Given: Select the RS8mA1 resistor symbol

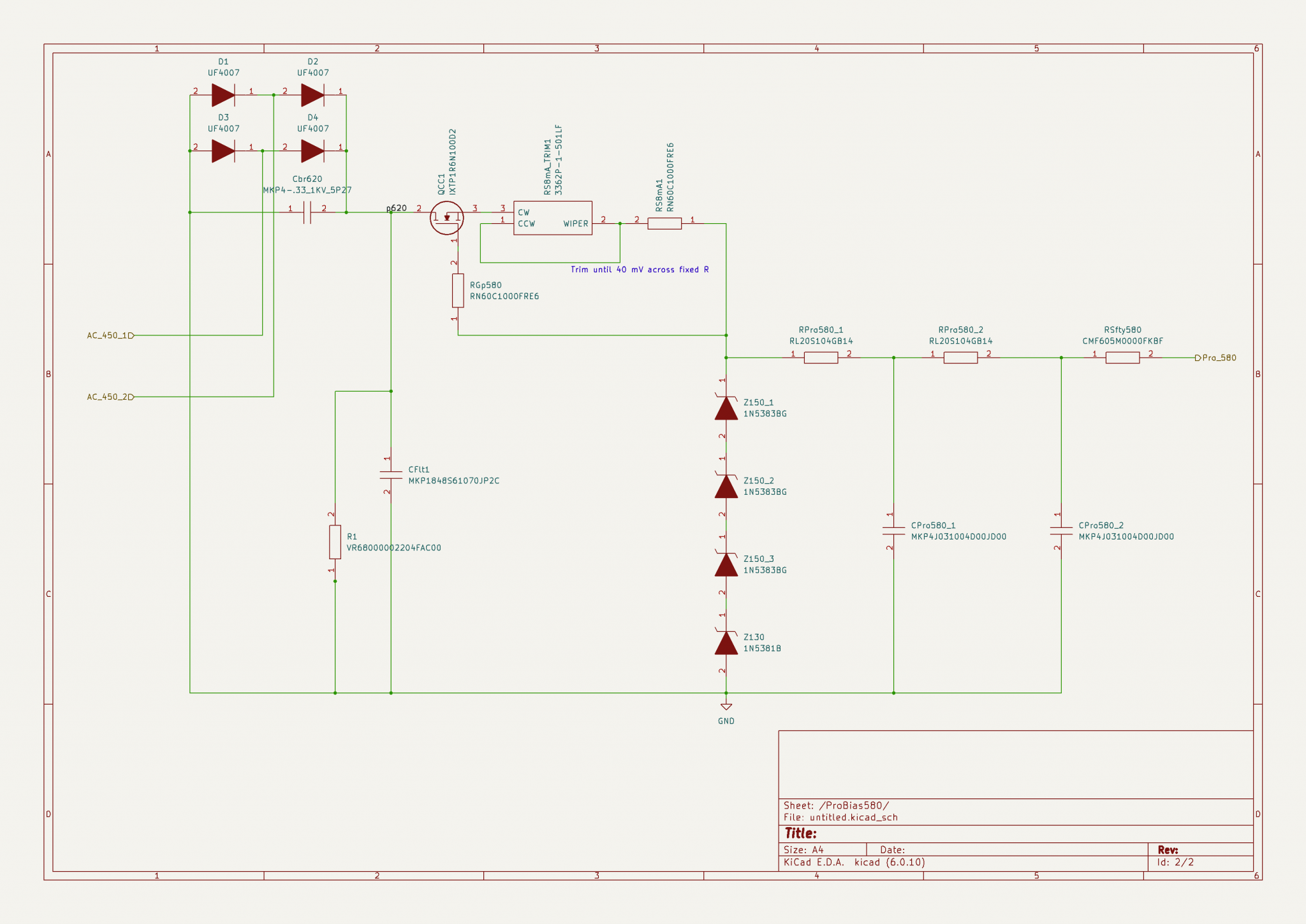Looking at the screenshot, I should (x=664, y=223).
